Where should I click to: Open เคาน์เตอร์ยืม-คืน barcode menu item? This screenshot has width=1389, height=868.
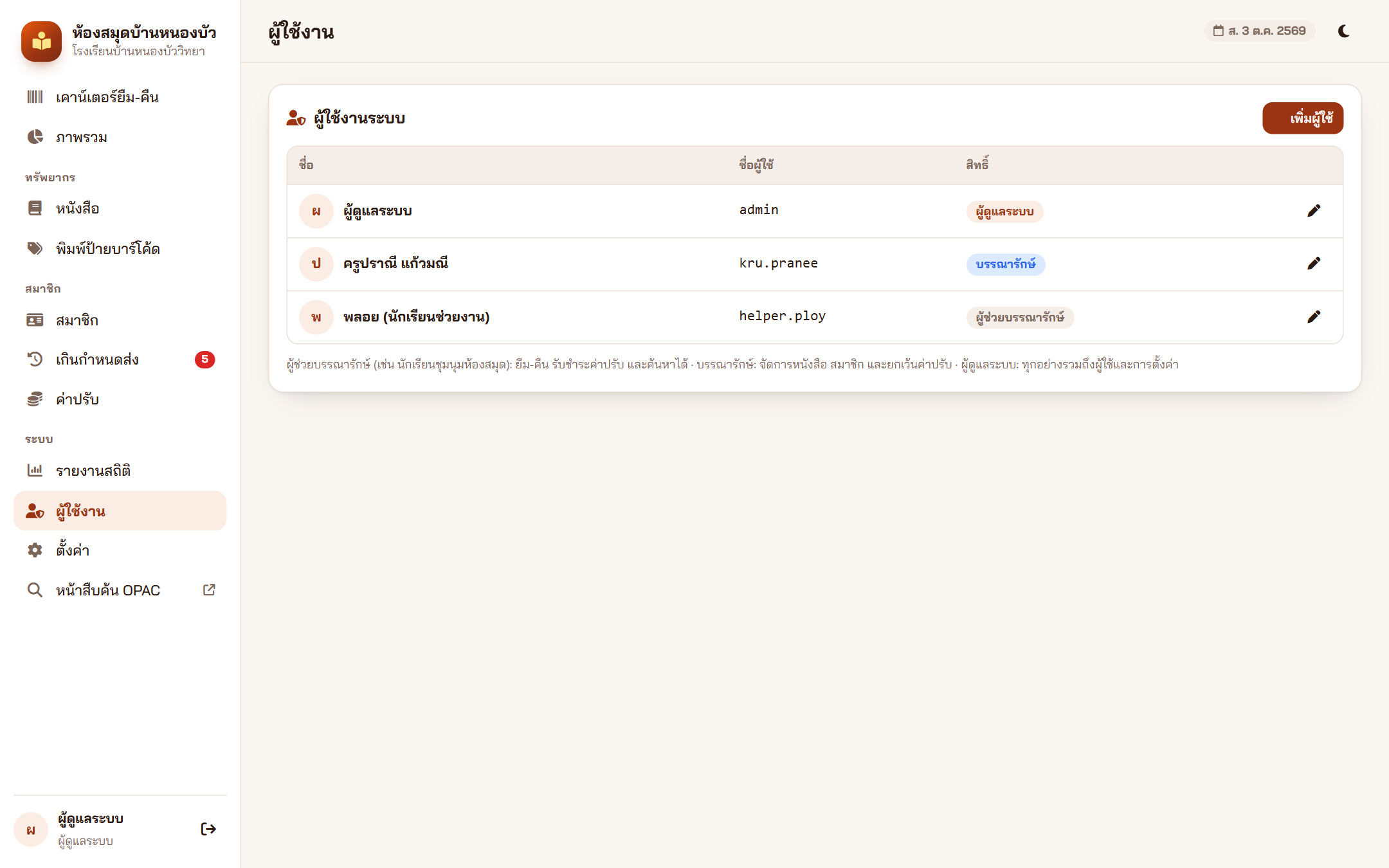[x=120, y=97]
